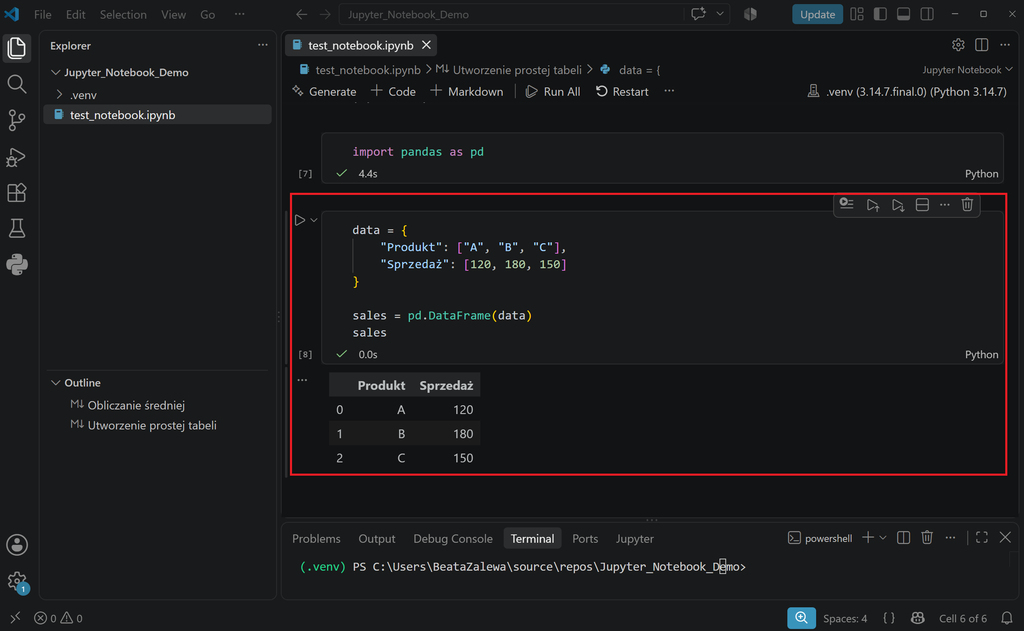Image resolution: width=1024 pixels, height=631 pixels.
Task: Select kernel .venv Python 3.14.7
Action: pos(907,91)
